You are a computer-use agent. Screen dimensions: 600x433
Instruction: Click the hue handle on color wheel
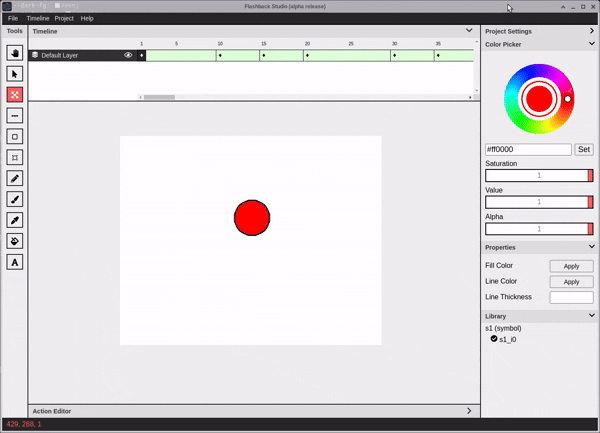point(567,99)
